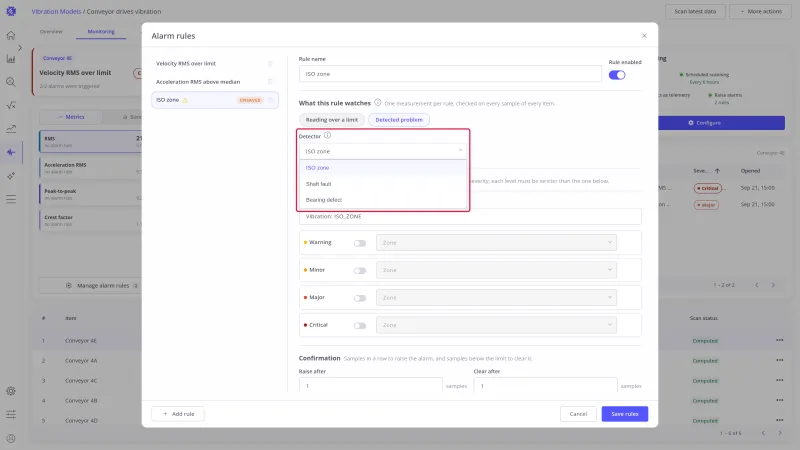Viewport: 800px width, 450px height.
Task: Click sort arrow in Severity column
Action: [717, 171]
